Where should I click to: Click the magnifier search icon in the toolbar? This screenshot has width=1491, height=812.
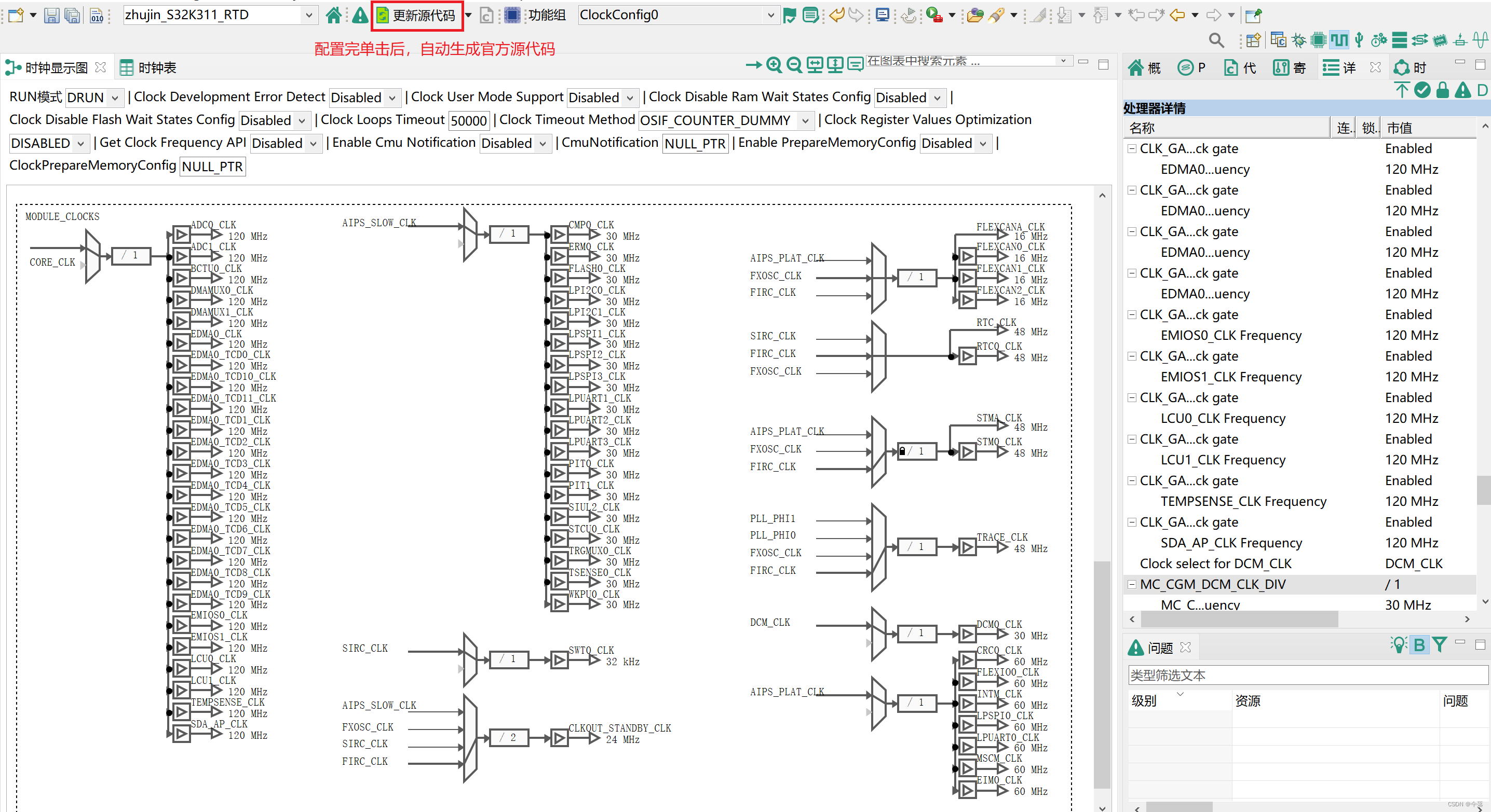pyautogui.click(x=1216, y=40)
